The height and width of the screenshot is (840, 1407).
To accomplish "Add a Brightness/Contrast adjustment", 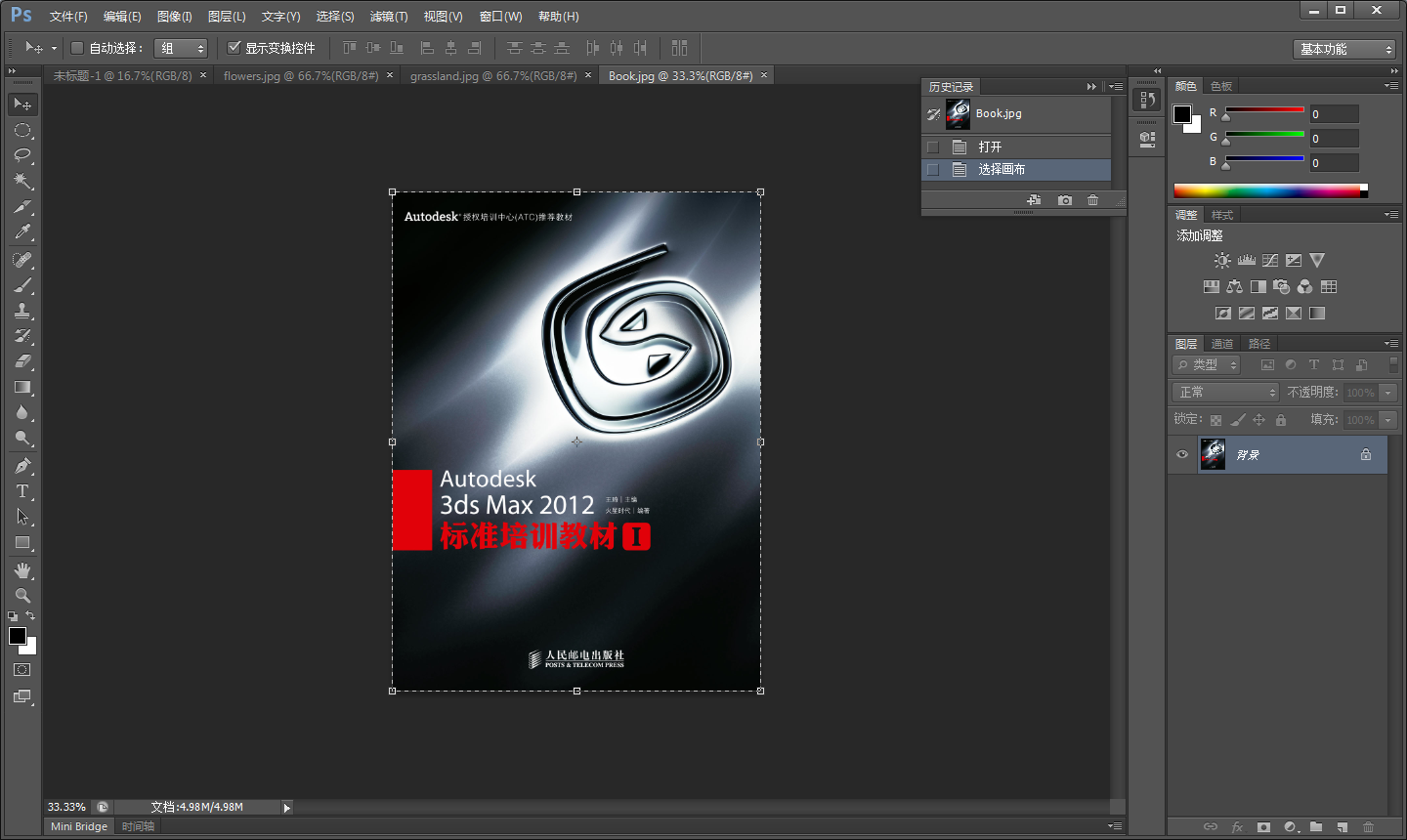I will [1222, 261].
